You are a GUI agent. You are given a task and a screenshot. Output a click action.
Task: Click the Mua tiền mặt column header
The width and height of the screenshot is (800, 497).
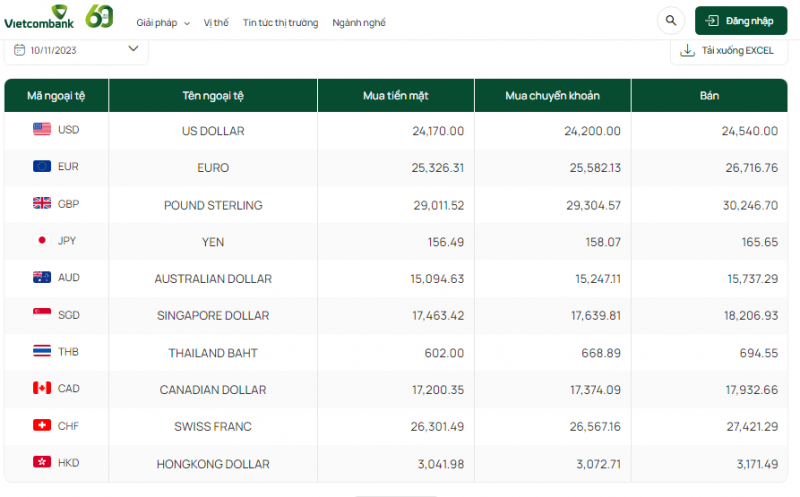[x=396, y=96]
